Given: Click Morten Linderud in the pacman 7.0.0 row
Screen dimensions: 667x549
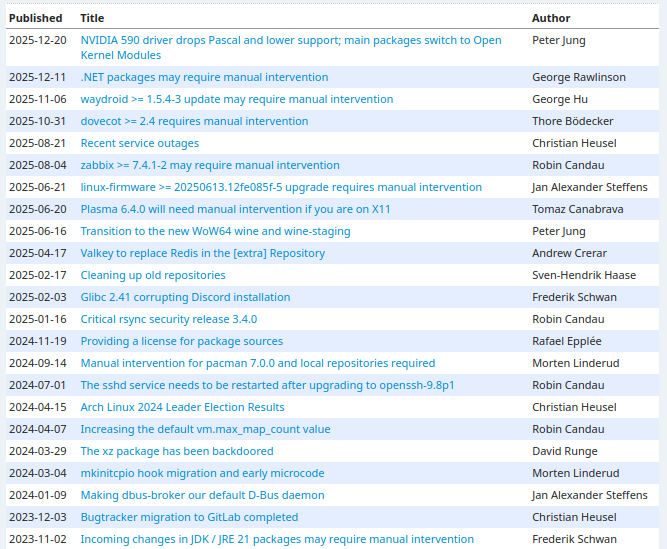Looking at the screenshot, I should (x=576, y=364).
